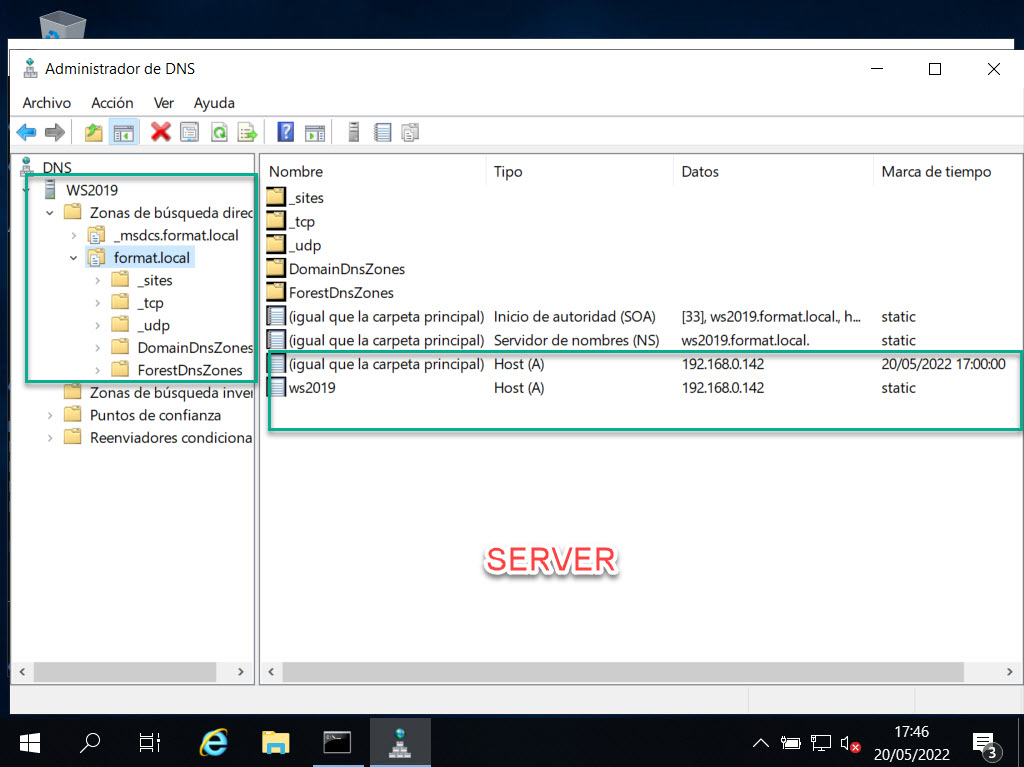Click the WS2019 server icon in tree

click(50, 189)
